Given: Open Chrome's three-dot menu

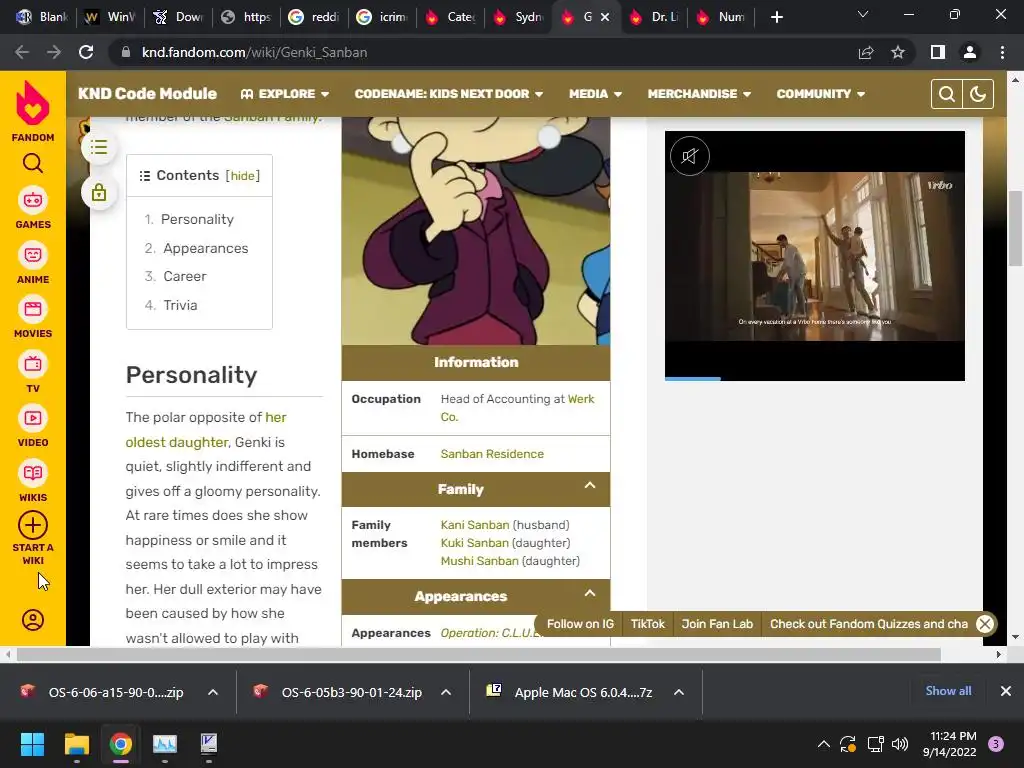Looking at the screenshot, I should (x=1002, y=52).
